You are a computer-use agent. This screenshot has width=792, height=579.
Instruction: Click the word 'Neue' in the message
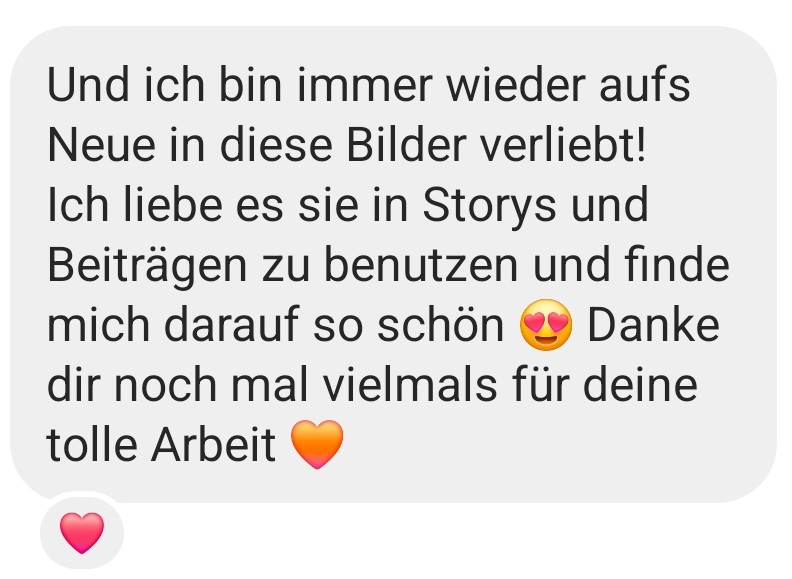coord(101,144)
